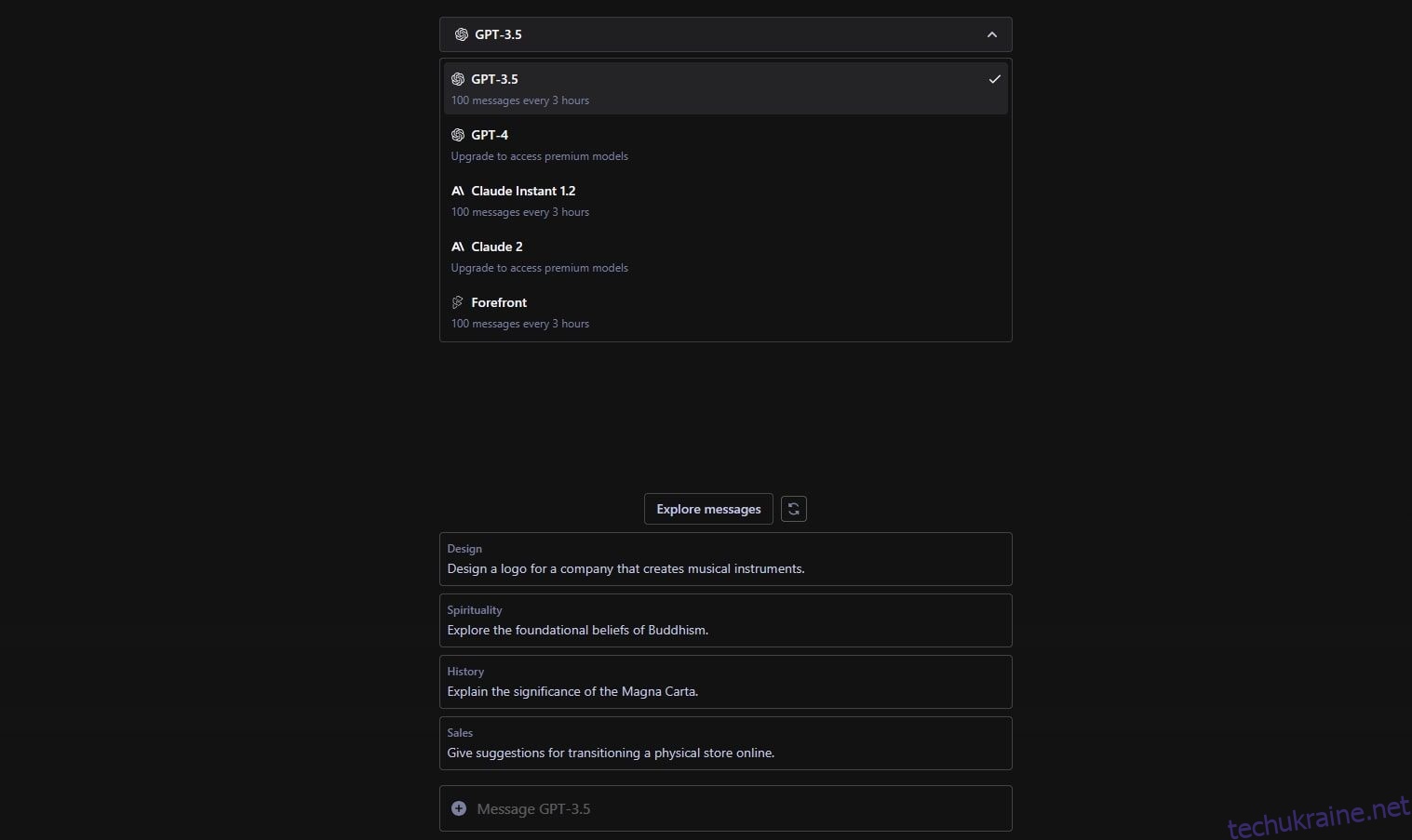1412x840 pixels.
Task: Click the Anthropic logo beside Claude Instant 1.2
Action: (x=458, y=191)
